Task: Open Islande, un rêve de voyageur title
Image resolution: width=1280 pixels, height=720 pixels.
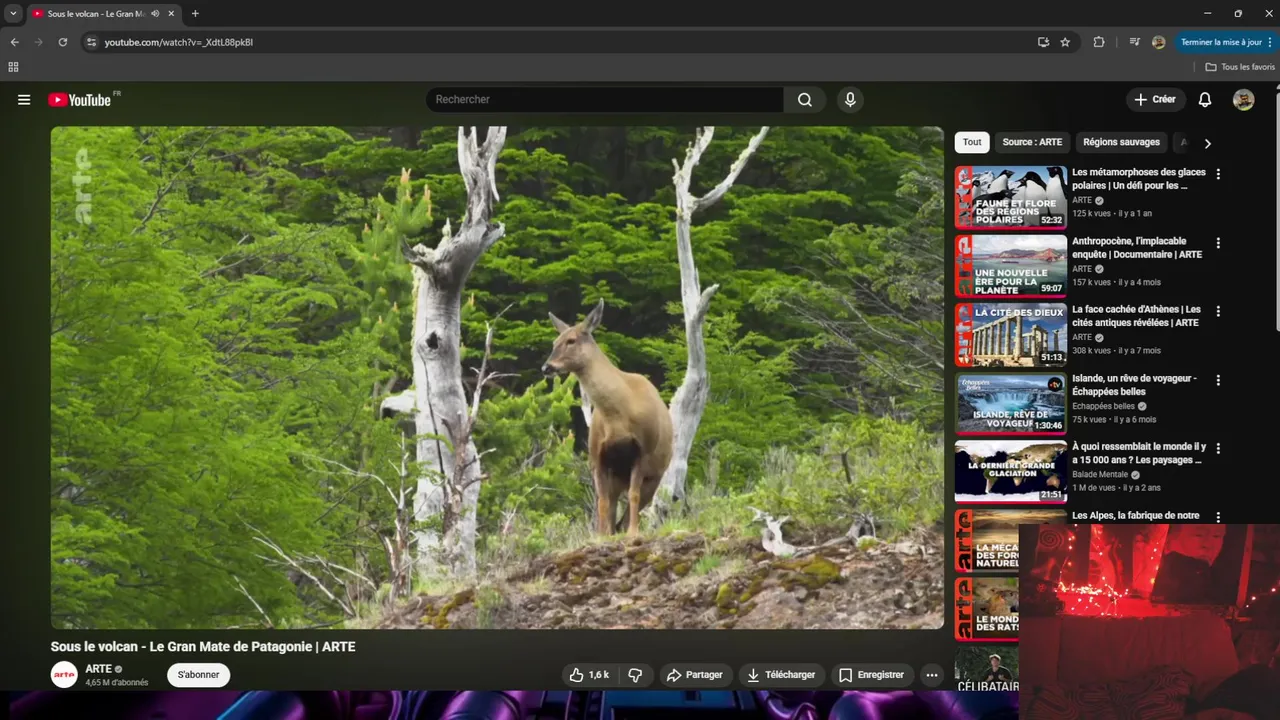Action: pyautogui.click(x=1134, y=385)
